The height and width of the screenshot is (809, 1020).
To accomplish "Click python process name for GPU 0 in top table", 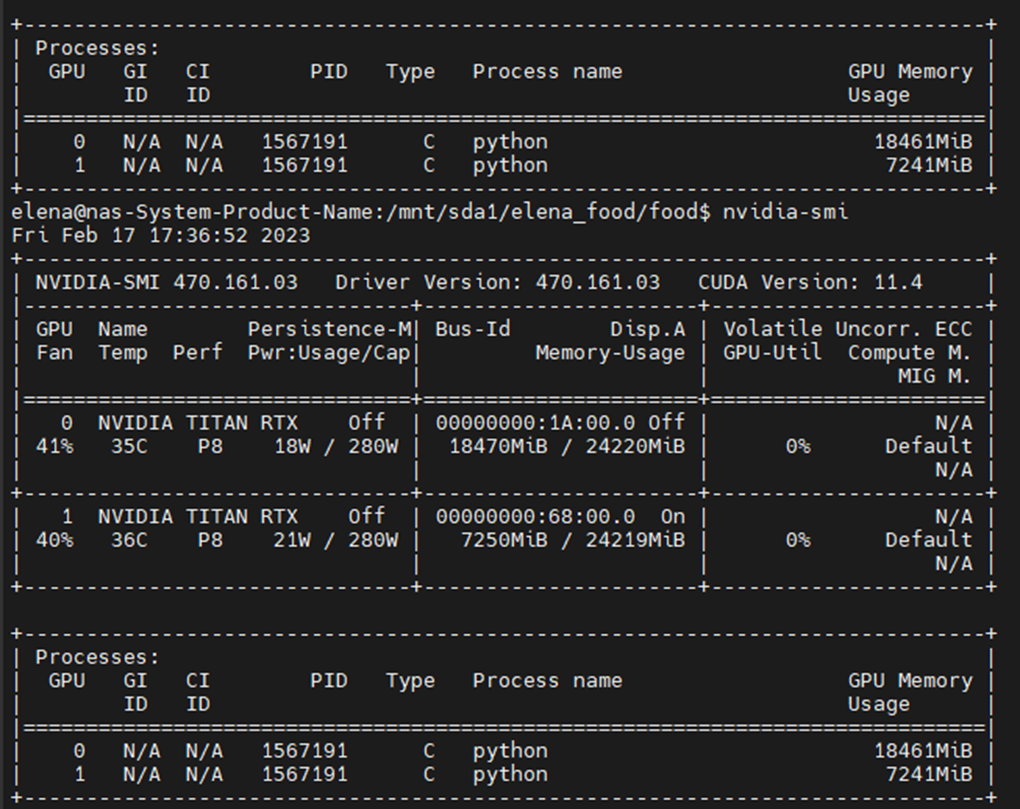I will (x=510, y=142).
